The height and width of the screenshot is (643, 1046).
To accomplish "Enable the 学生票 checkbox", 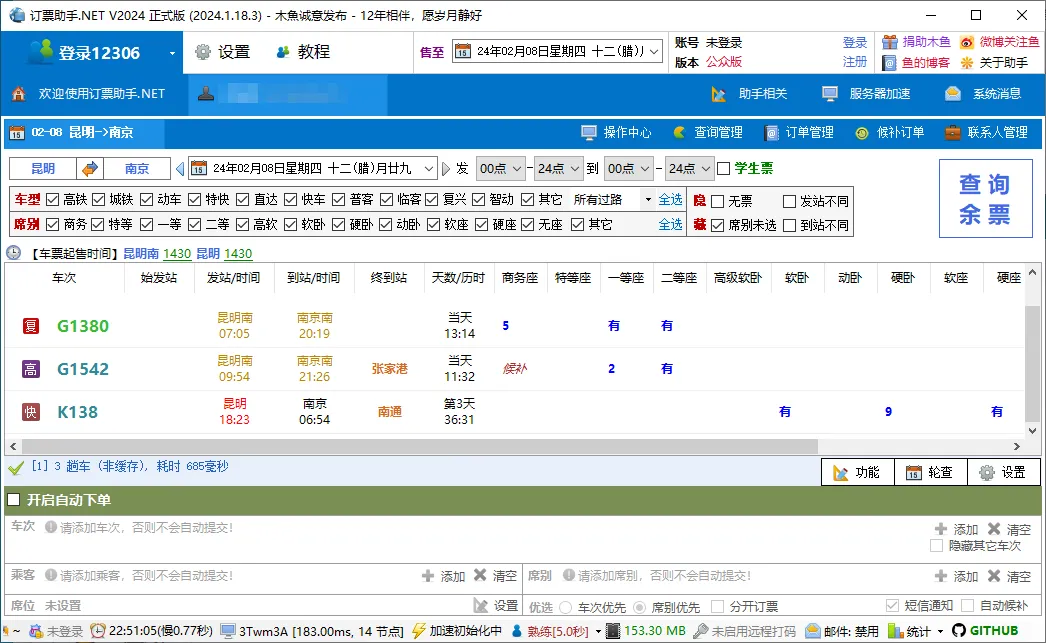I will (724, 169).
